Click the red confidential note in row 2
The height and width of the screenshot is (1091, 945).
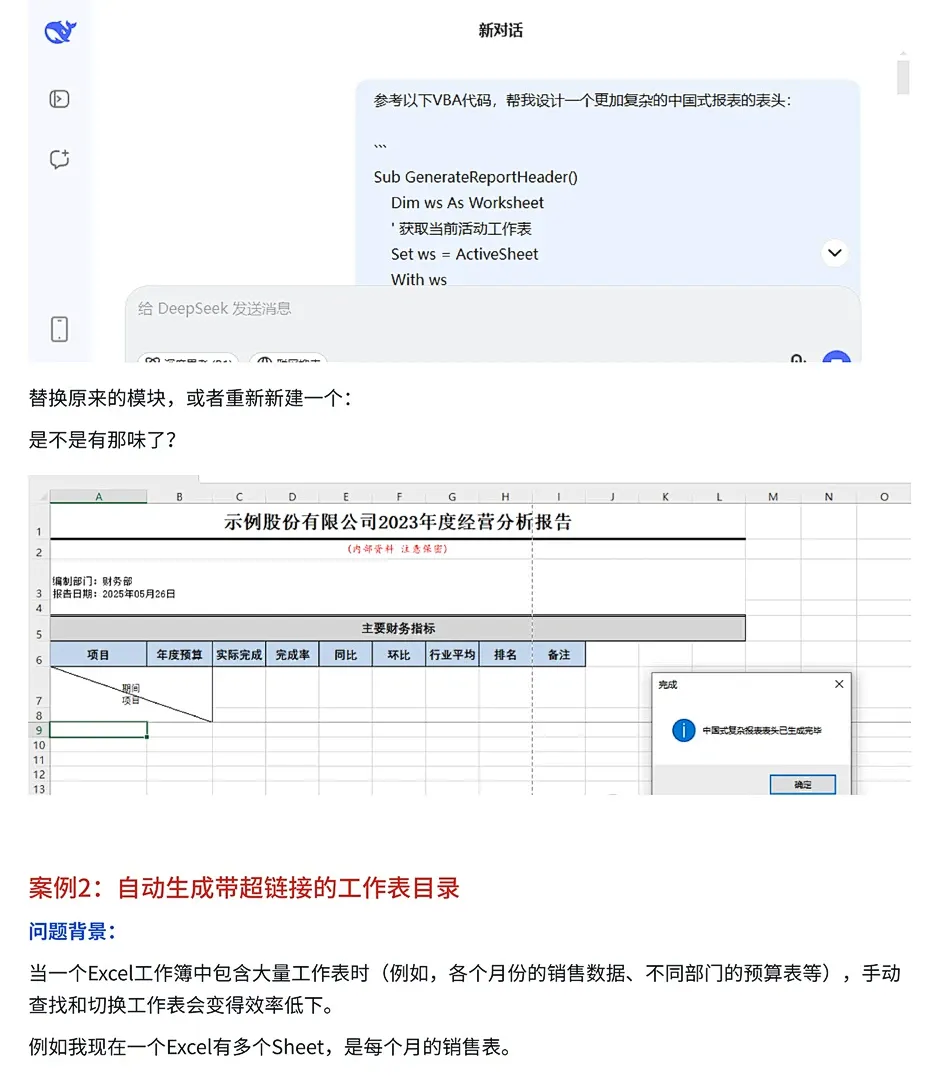(x=397, y=549)
